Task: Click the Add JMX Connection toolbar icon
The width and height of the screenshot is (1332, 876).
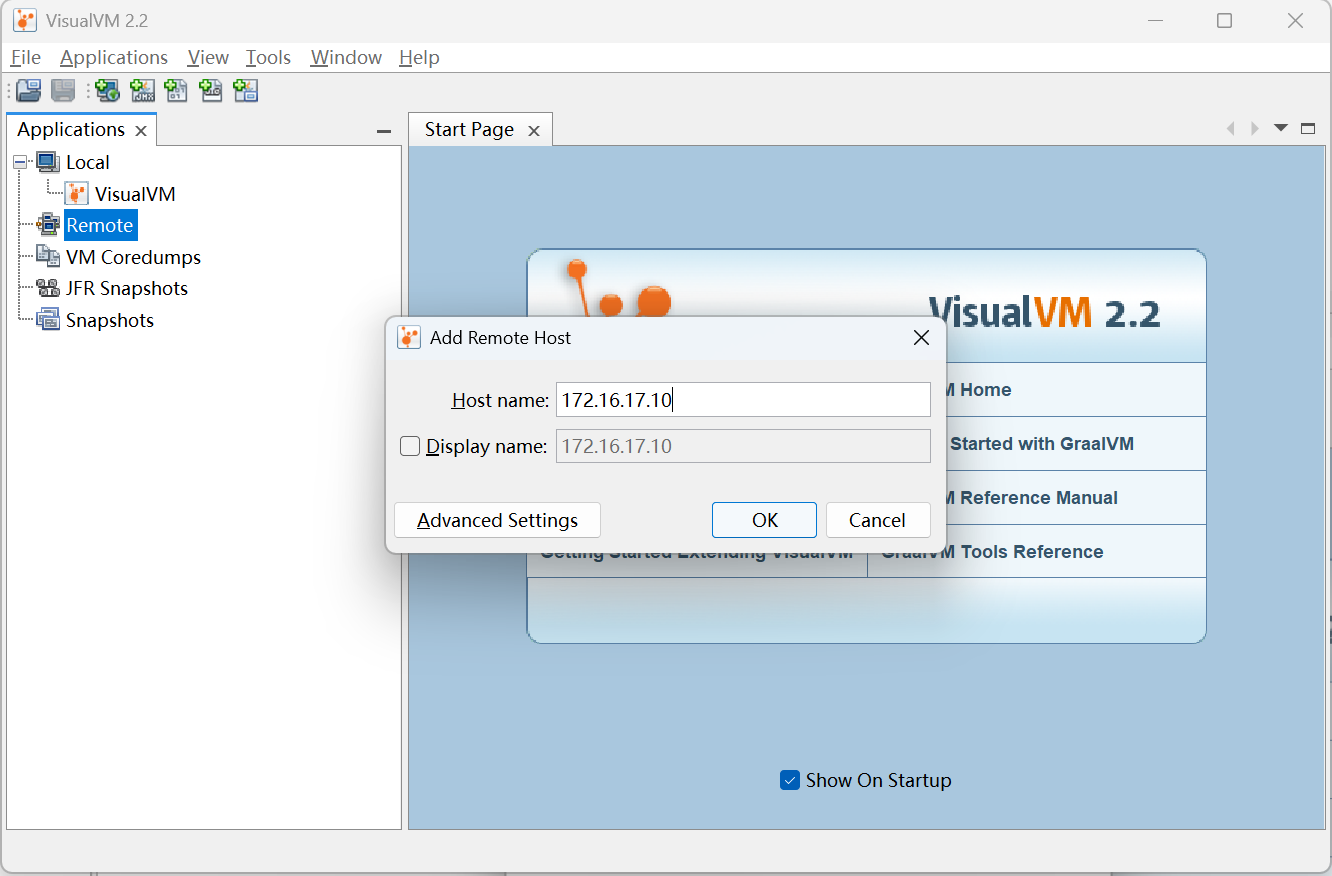Action: [142, 91]
